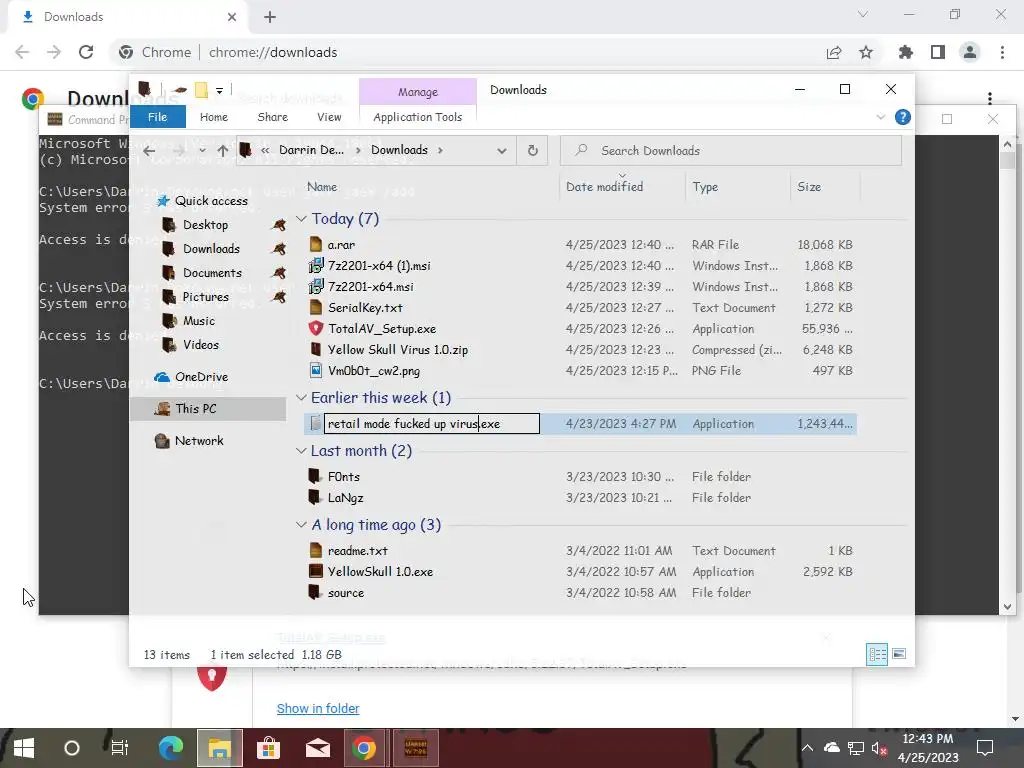Select the readme.txt file icon
This screenshot has width=1024, height=768.
(x=316, y=551)
